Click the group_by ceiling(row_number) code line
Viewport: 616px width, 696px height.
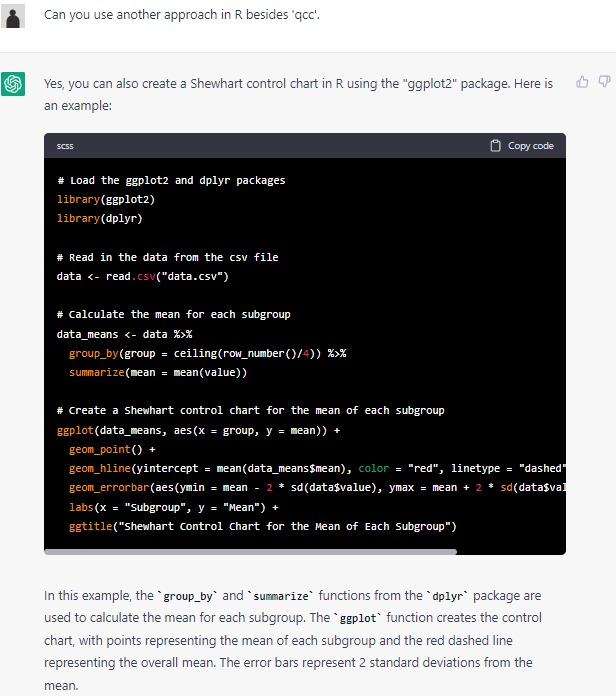pyautogui.click(x=207, y=353)
